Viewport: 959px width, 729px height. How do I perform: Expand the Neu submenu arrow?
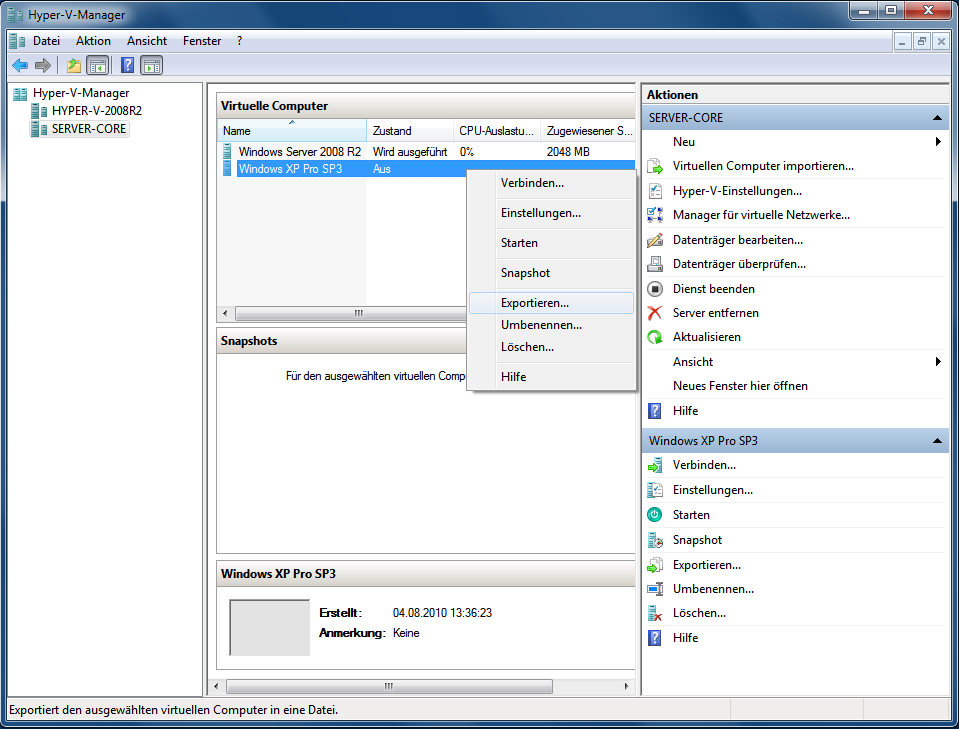click(x=938, y=142)
